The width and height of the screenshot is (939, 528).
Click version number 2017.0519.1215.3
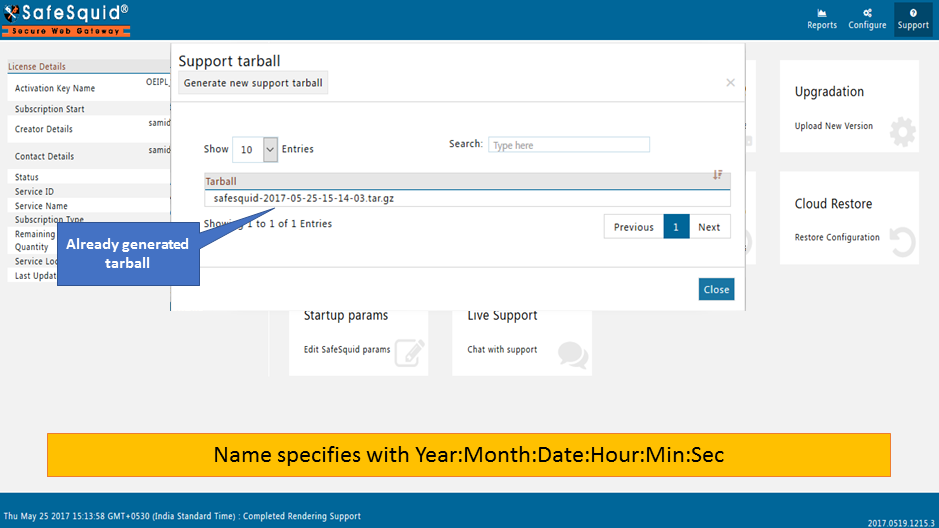coord(901,523)
